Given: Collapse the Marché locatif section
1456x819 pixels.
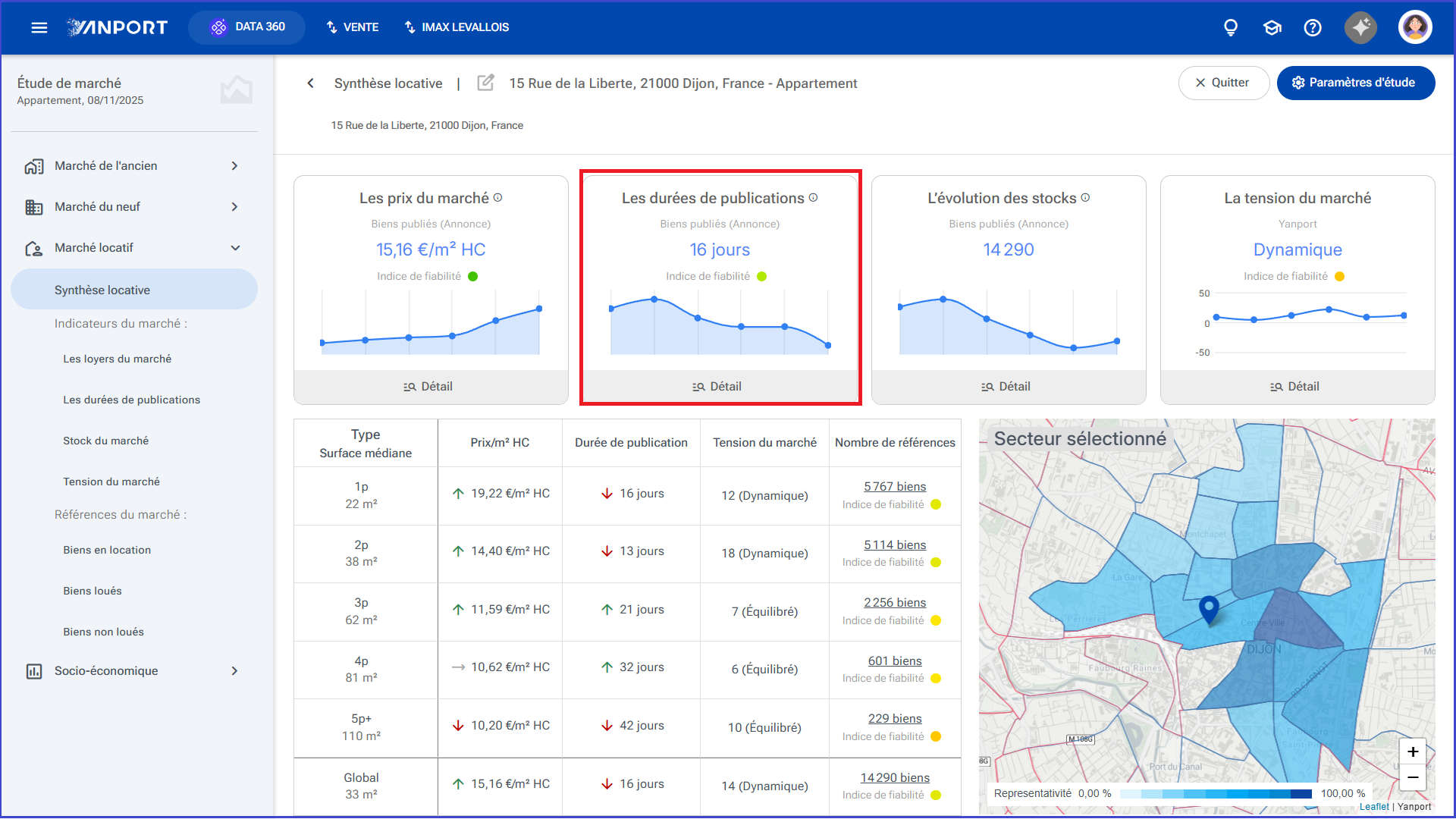Looking at the screenshot, I should point(134,247).
